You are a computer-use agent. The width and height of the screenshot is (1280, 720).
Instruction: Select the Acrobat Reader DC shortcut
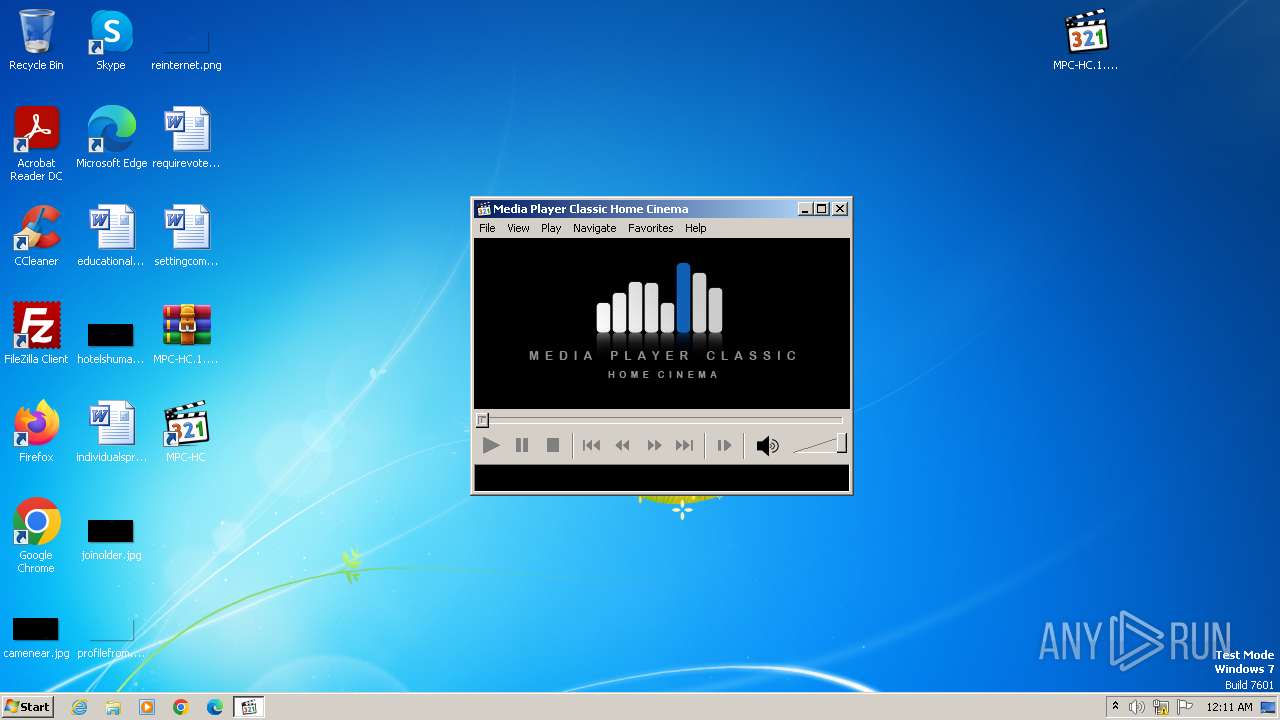[x=36, y=144]
